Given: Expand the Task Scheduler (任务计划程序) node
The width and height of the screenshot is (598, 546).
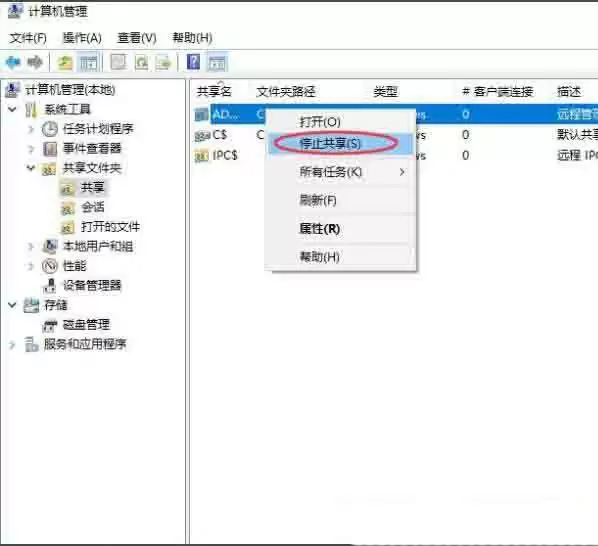Looking at the screenshot, I should 31,129.
